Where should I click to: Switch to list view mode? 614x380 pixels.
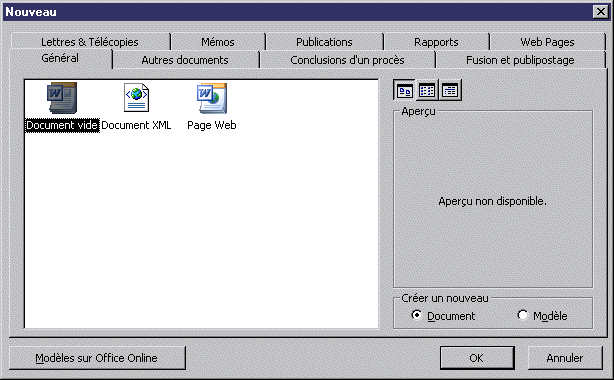pyautogui.click(x=427, y=90)
